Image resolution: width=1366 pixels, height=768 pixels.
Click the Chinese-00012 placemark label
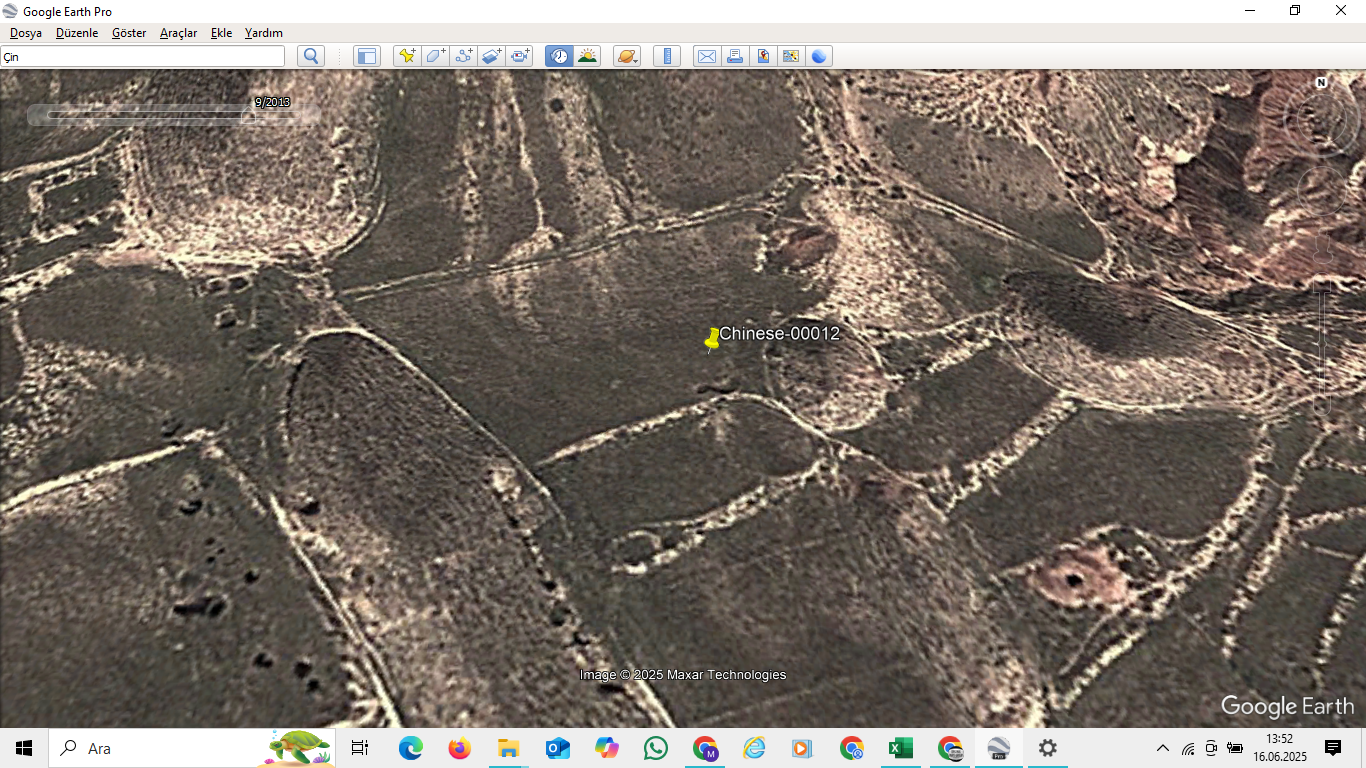pyautogui.click(x=780, y=333)
